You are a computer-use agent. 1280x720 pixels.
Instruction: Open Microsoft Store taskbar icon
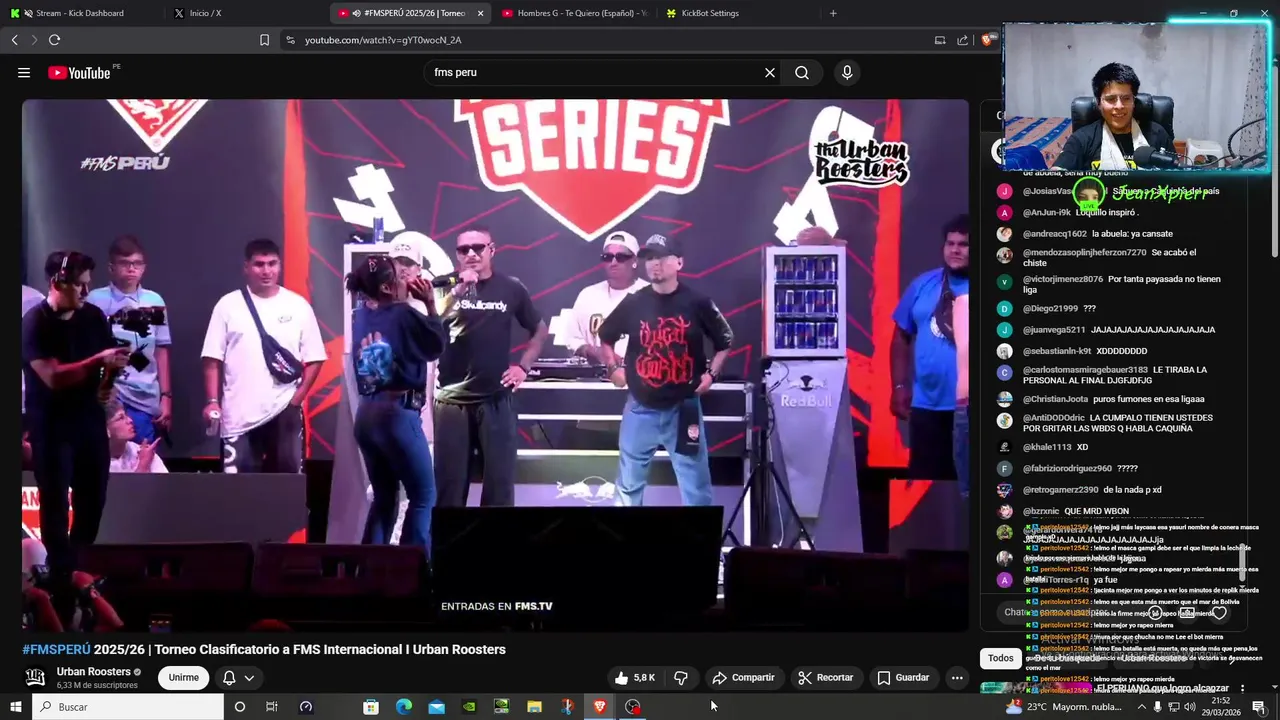pos(371,707)
